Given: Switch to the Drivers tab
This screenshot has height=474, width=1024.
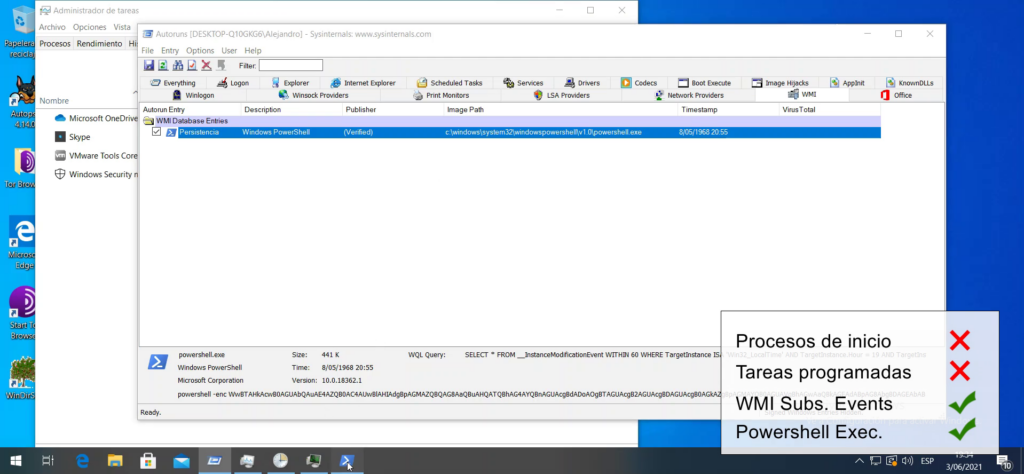Looking at the screenshot, I should [x=583, y=83].
